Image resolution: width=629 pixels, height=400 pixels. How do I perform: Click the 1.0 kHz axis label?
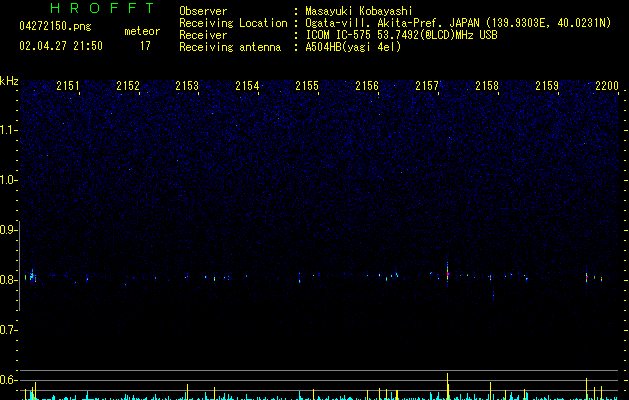[8, 180]
